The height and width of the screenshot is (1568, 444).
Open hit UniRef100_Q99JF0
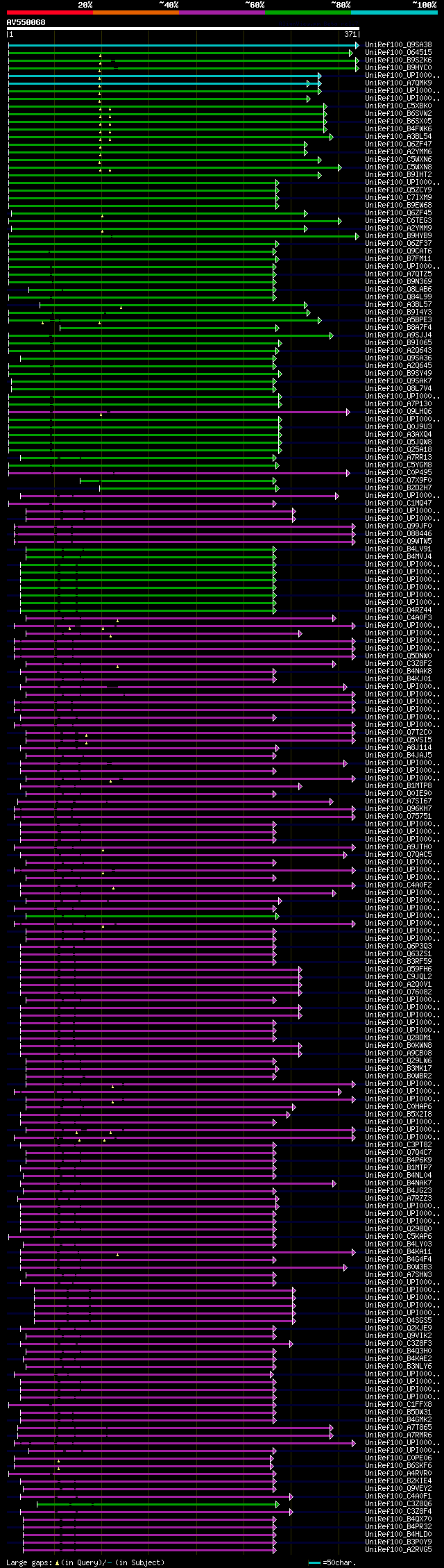tap(398, 526)
